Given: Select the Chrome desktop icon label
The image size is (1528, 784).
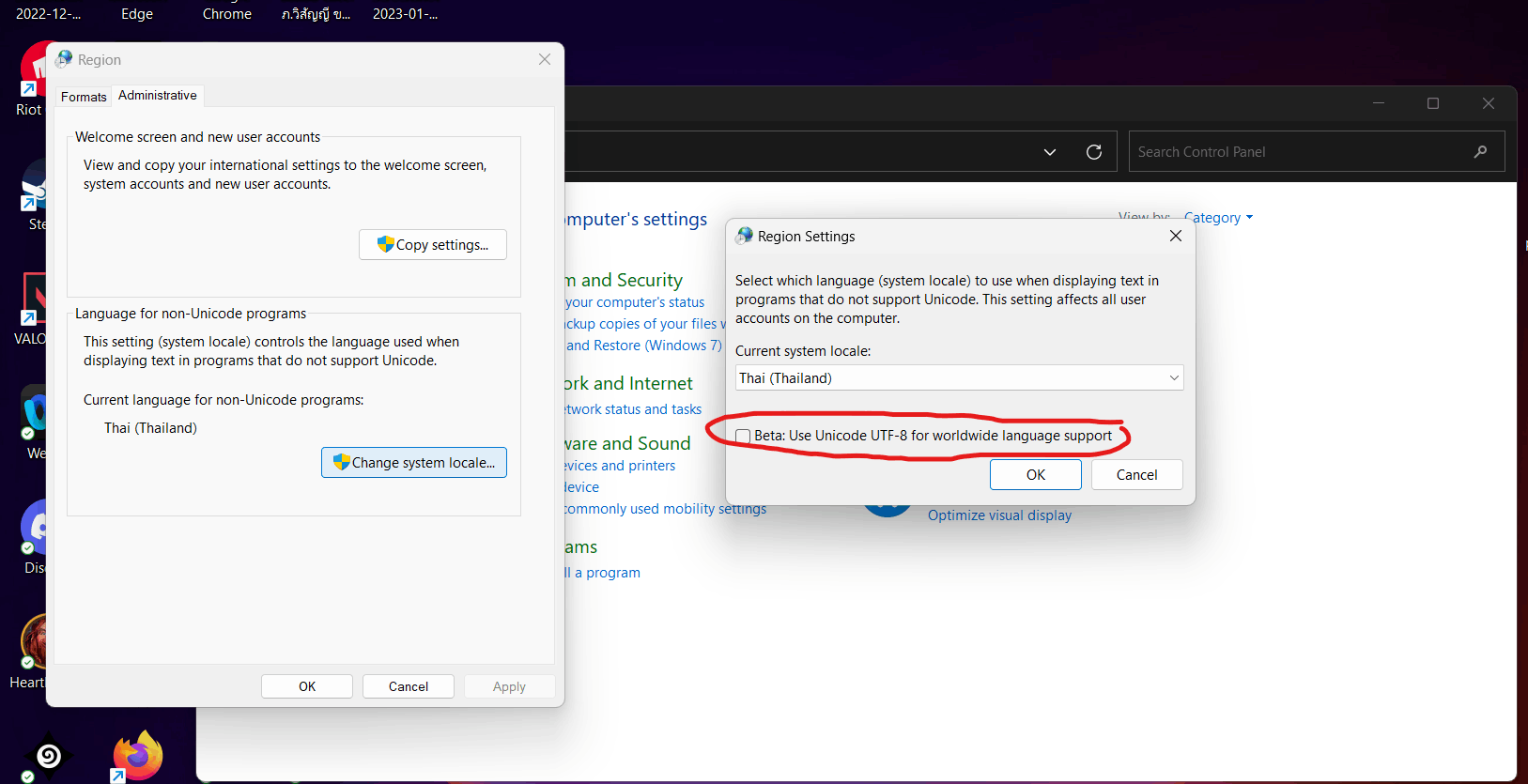Looking at the screenshot, I should click(227, 14).
